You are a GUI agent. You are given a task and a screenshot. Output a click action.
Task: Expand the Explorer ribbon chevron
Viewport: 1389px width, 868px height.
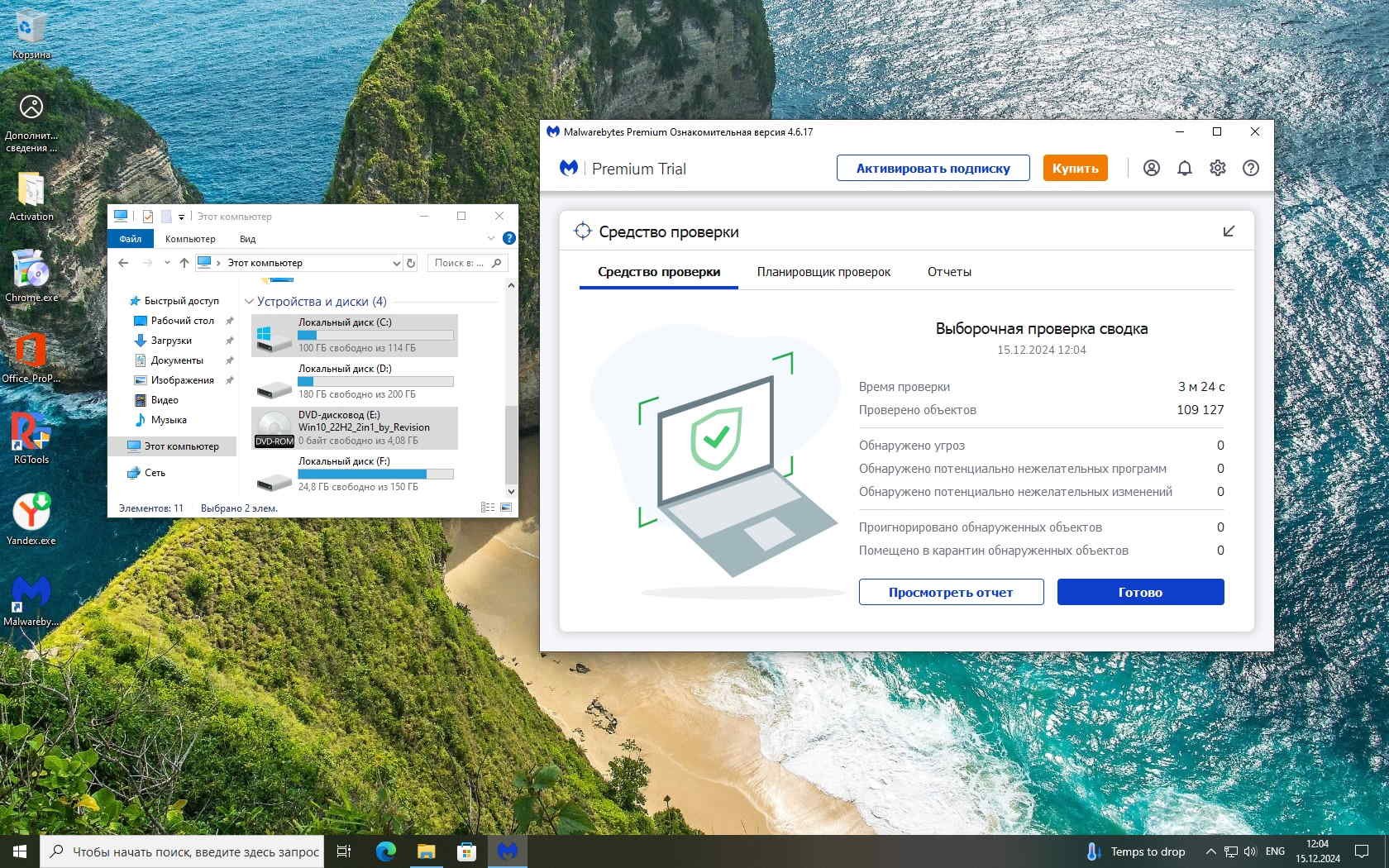491,238
